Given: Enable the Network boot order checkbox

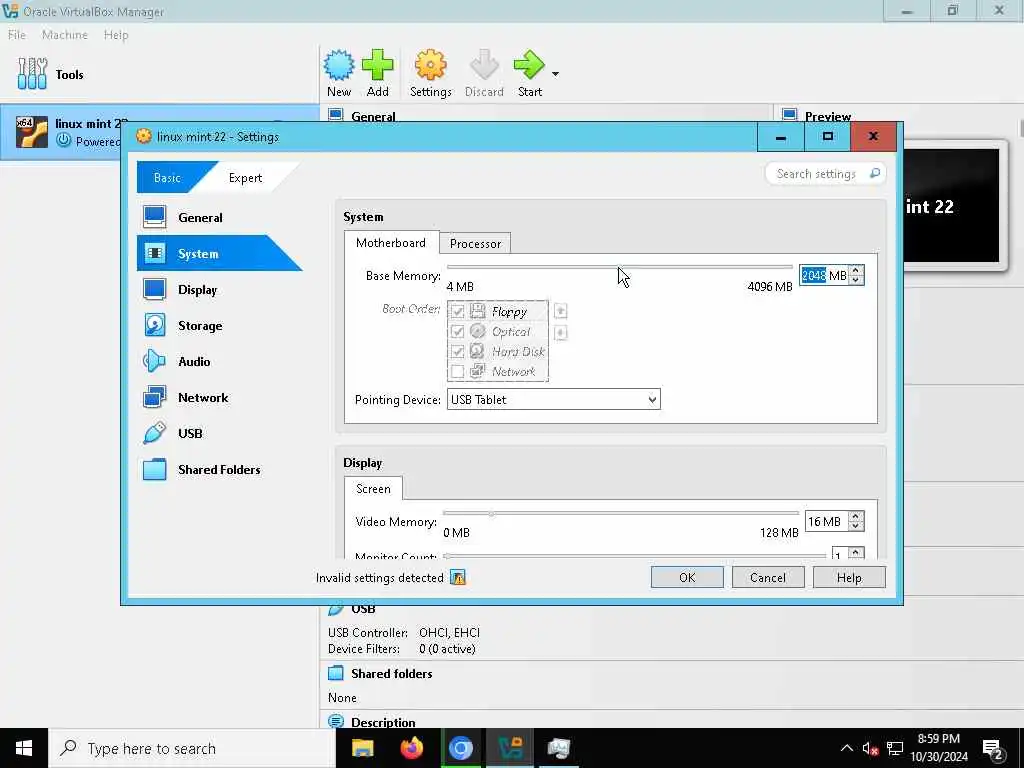Looking at the screenshot, I should click(x=458, y=372).
